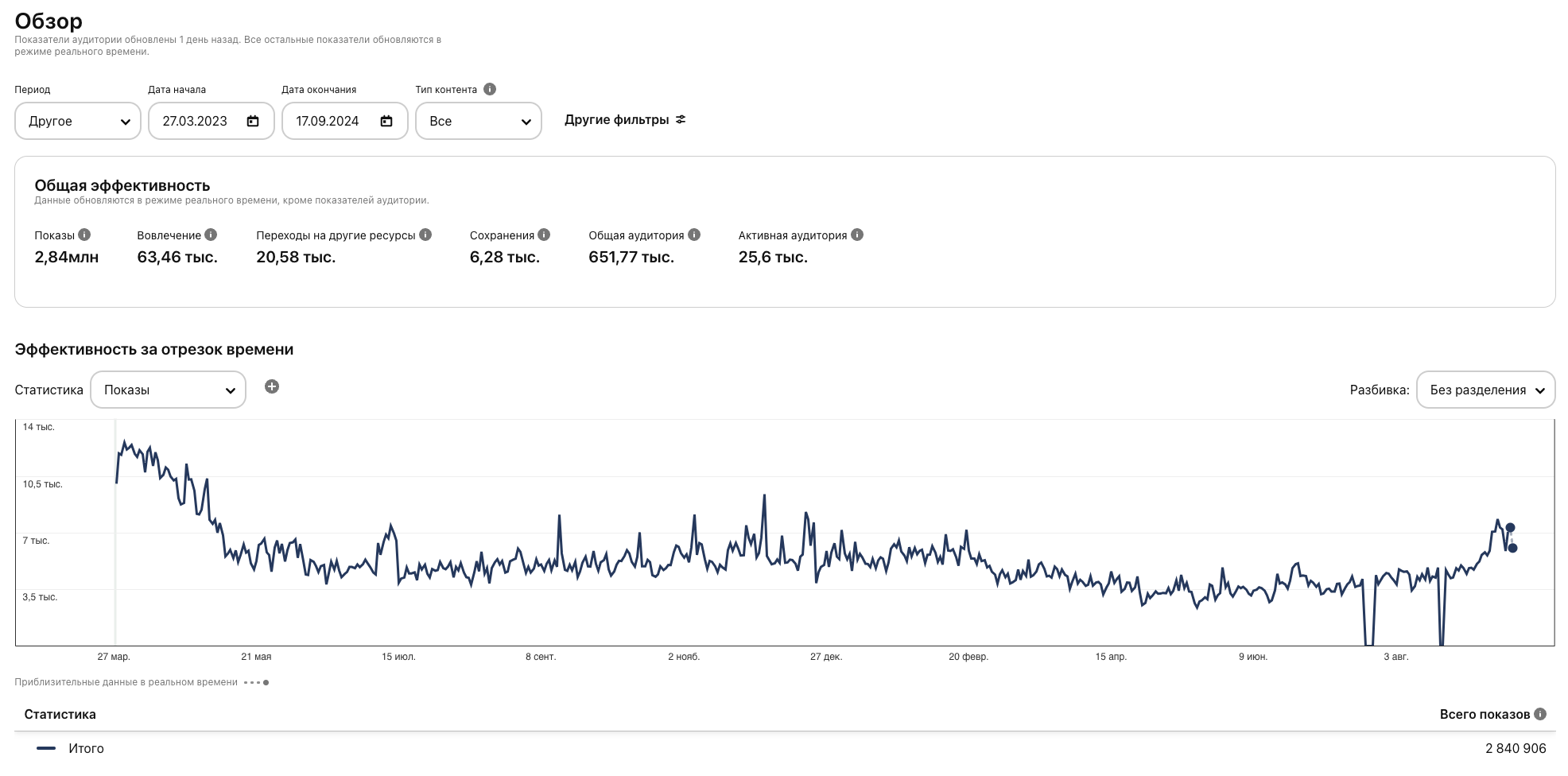Click Эффективность за отрезок времени heading
The height and width of the screenshot is (776, 1568).
(x=154, y=349)
